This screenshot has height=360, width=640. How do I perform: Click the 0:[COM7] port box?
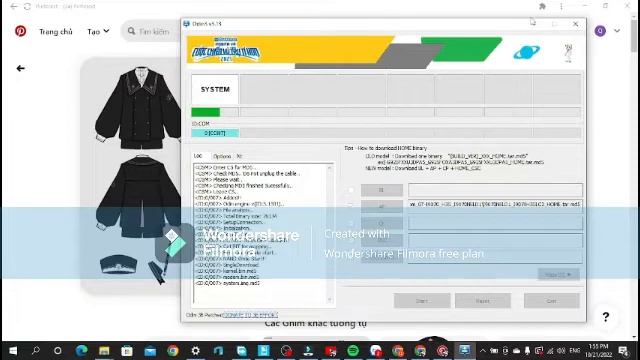coord(215,133)
